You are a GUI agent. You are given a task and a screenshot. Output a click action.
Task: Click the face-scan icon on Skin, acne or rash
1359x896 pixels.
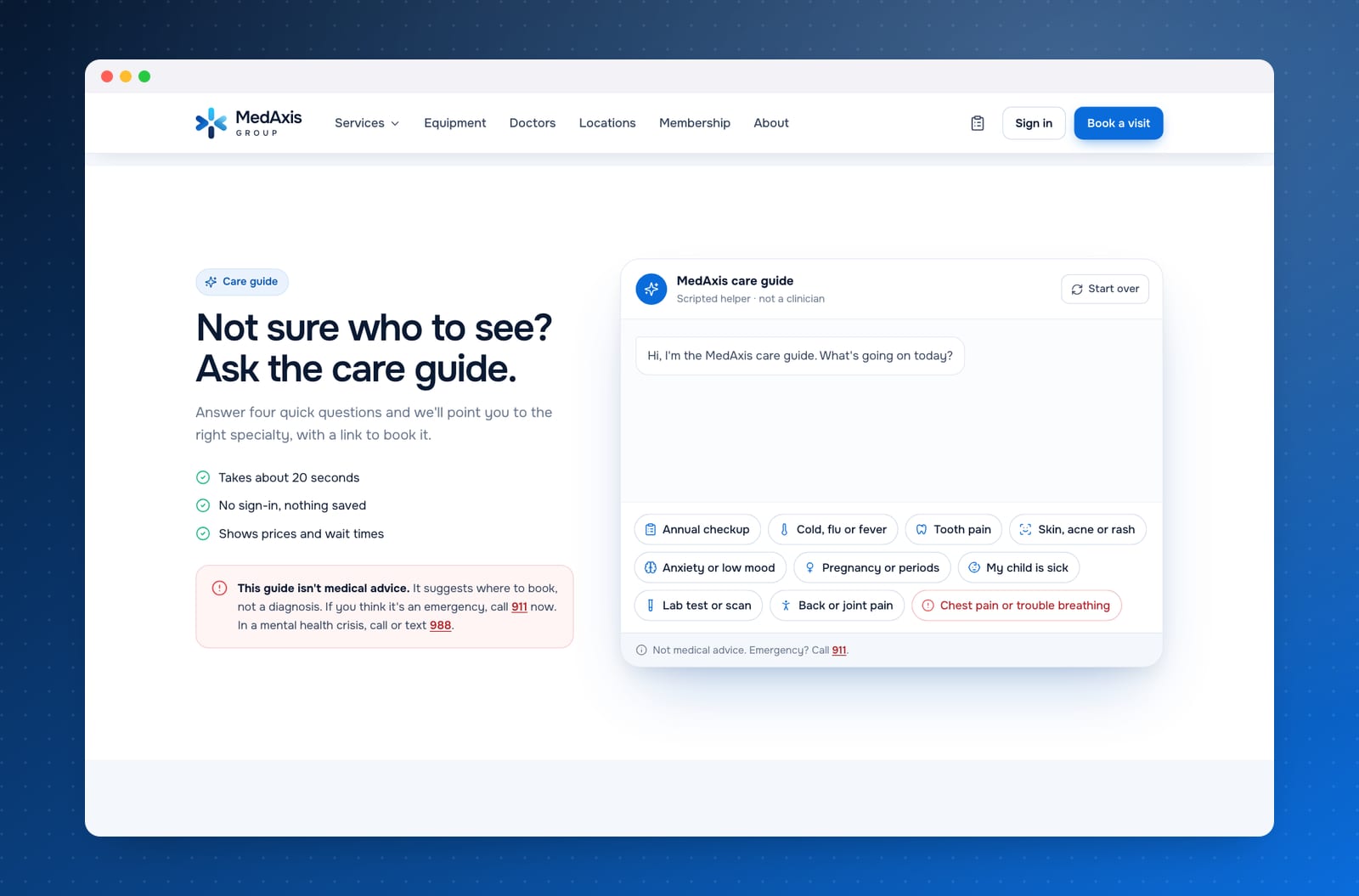click(x=1025, y=530)
